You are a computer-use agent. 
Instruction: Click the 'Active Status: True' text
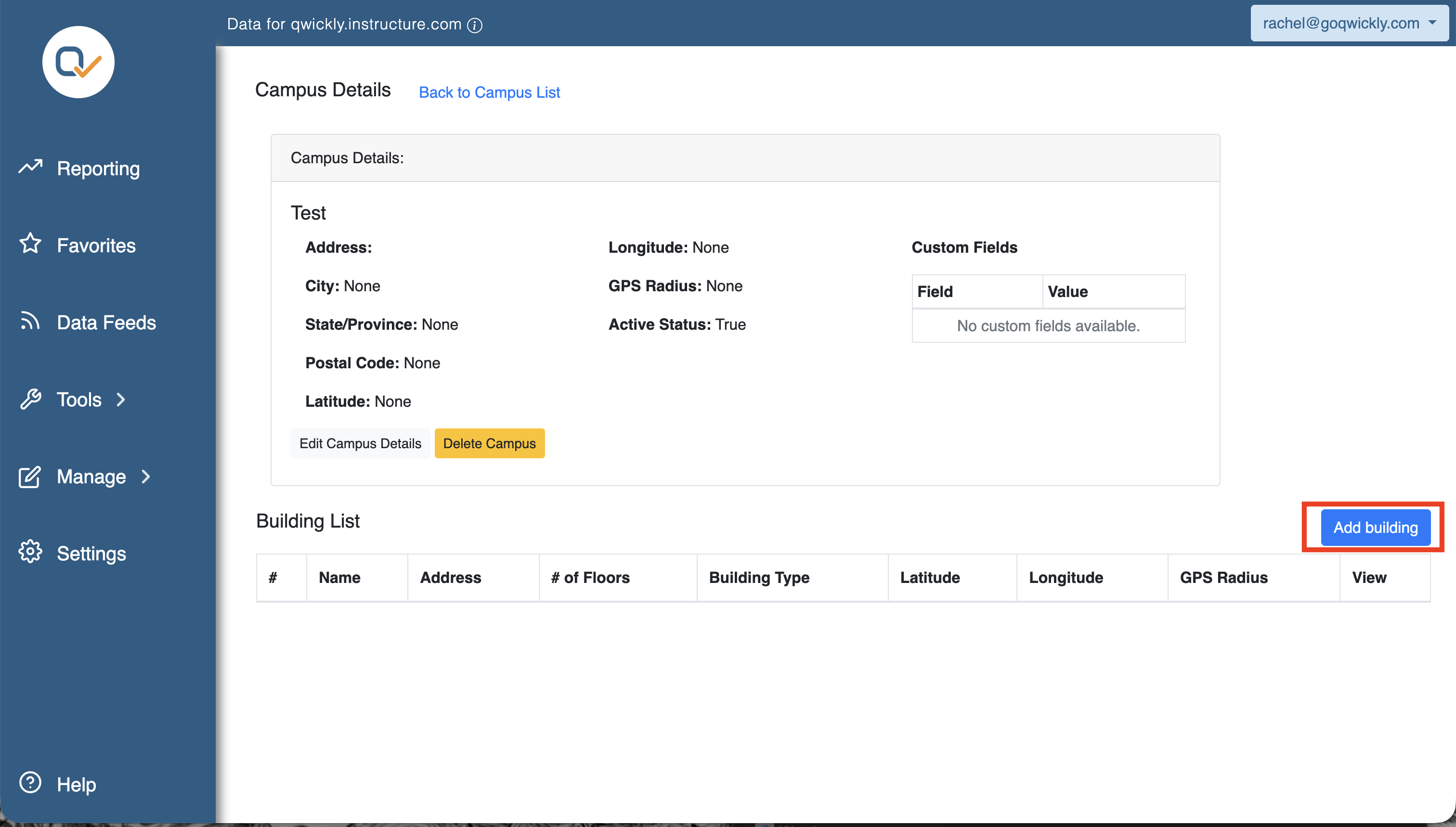click(677, 324)
